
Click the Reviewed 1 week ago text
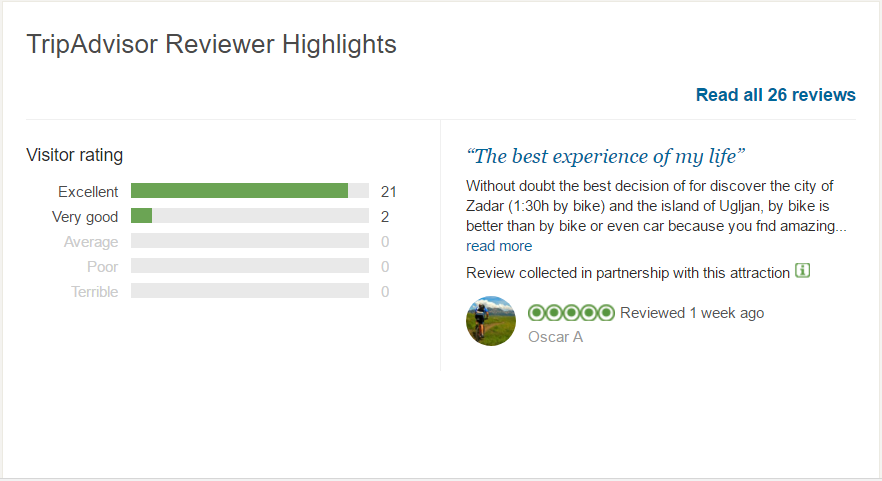click(x=692, y=313)
